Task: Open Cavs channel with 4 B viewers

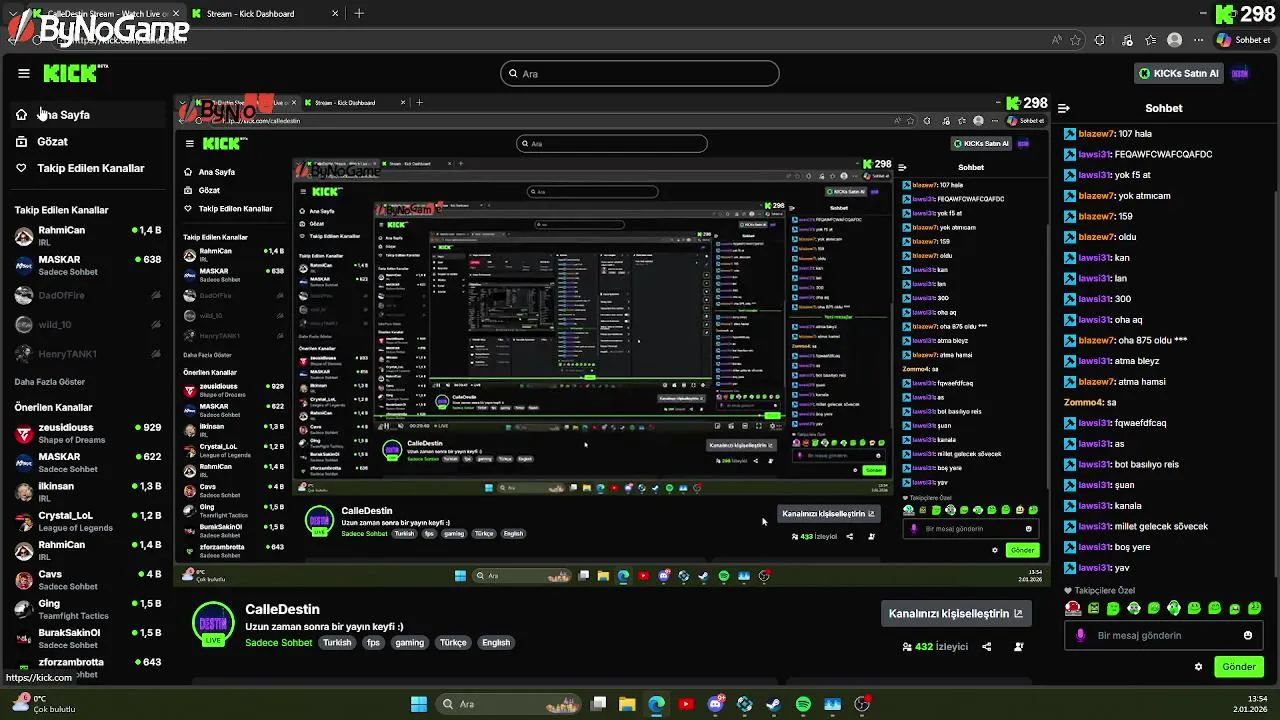Action: pos(88,580)
